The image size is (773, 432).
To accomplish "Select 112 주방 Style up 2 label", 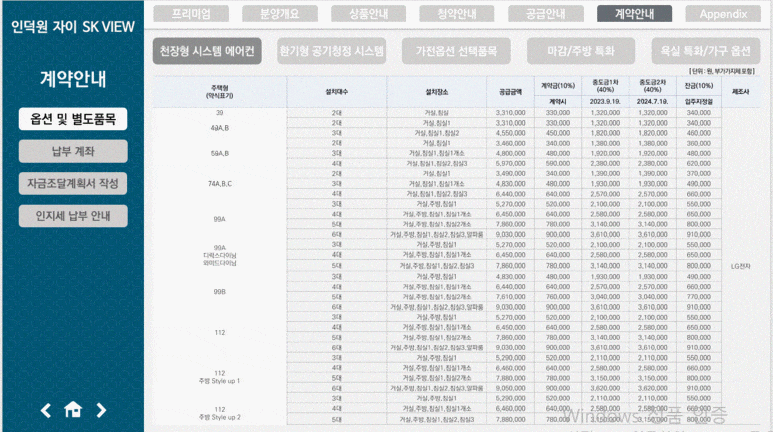I will [219, 413].
